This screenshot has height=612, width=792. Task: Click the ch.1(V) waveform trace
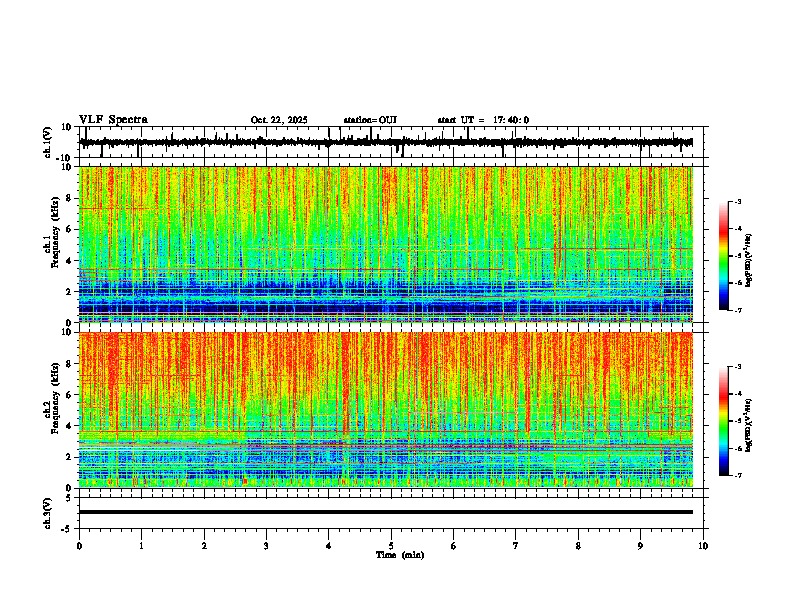click(386, 142)
